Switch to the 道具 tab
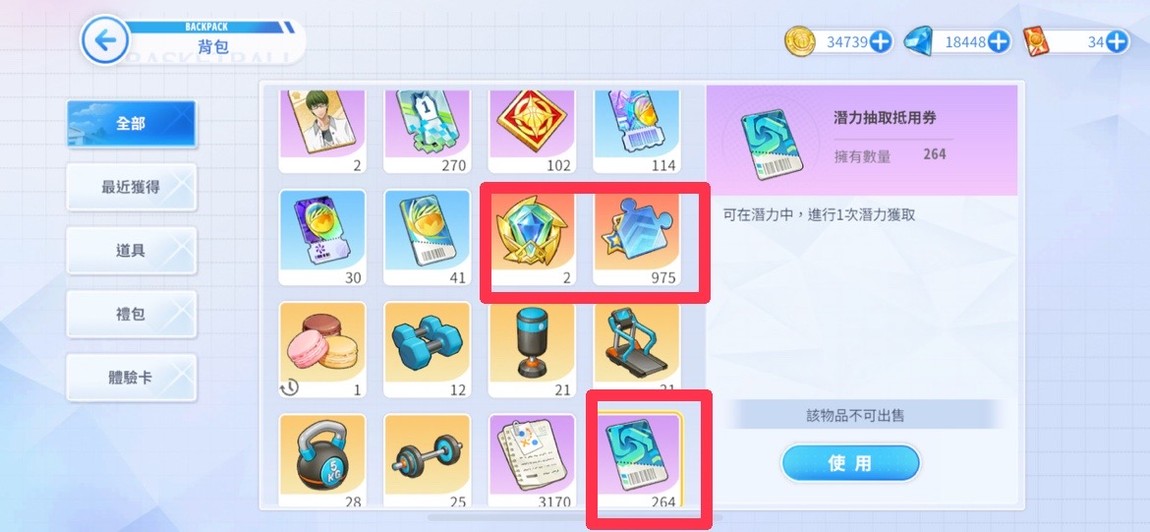Screen dimensions: 1150x532 coord(131,250)
